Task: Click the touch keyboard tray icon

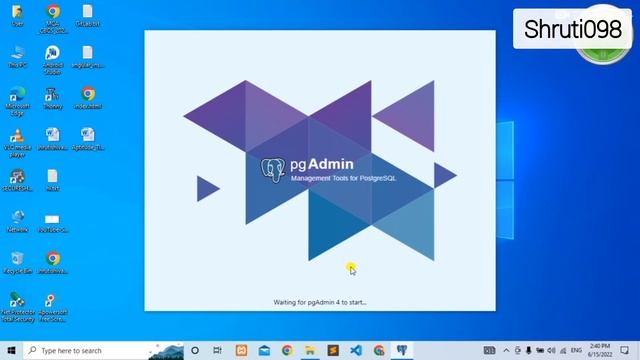Action: (489, 350)
